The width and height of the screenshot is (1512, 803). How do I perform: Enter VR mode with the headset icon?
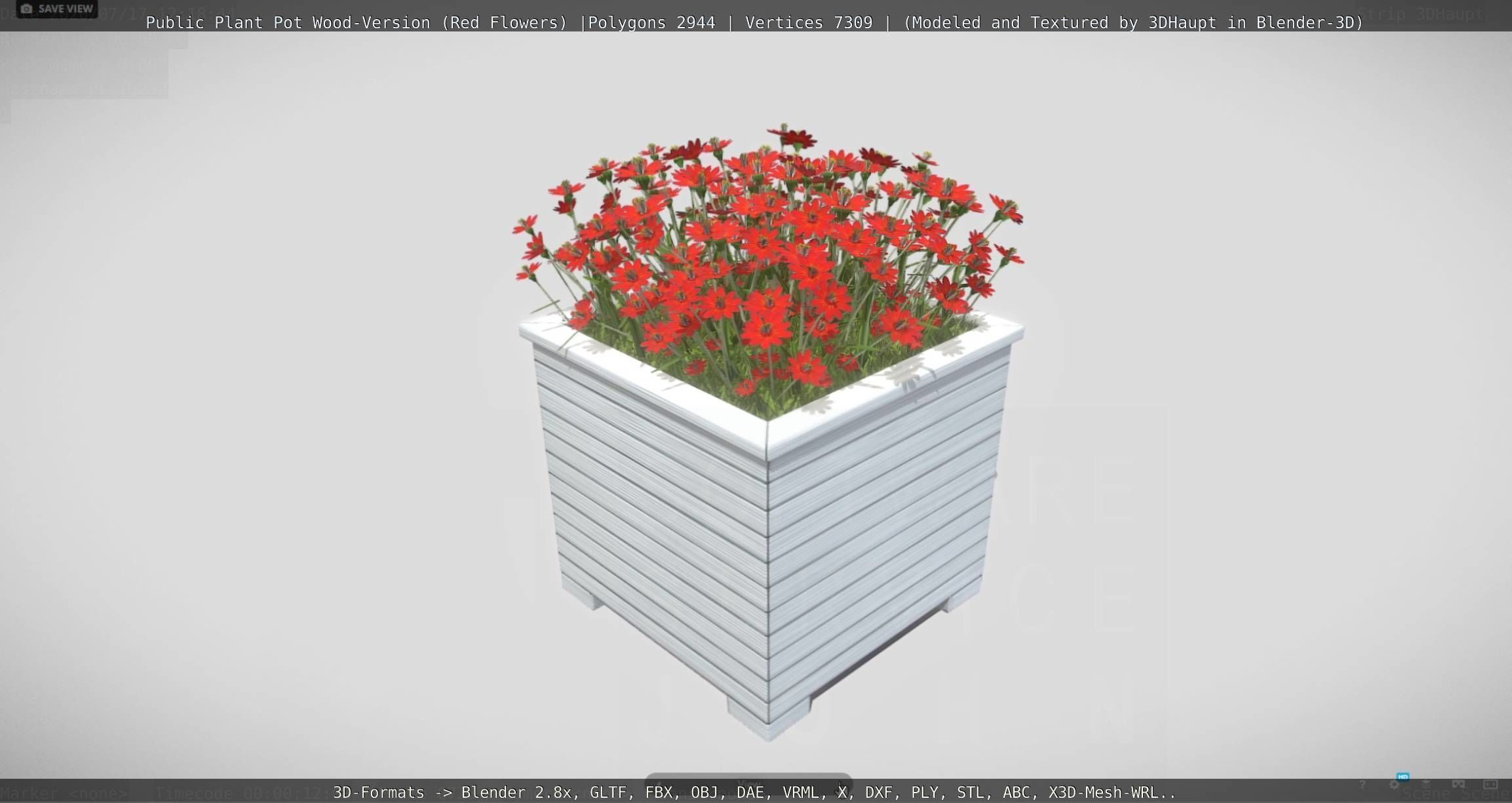(x=1458, y=785)
